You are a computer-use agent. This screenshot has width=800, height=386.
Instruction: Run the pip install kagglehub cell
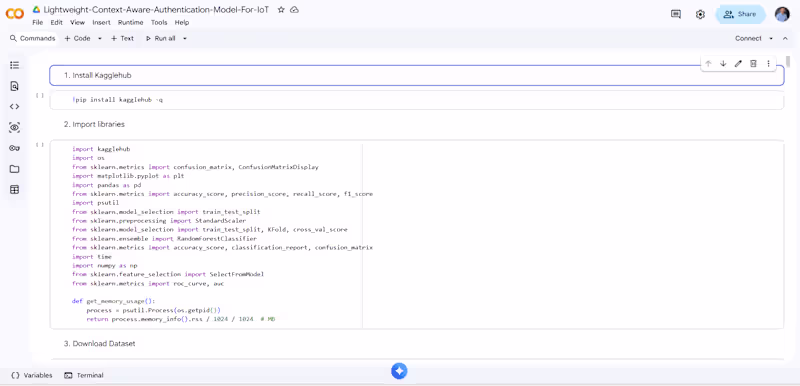pos(40,95)
